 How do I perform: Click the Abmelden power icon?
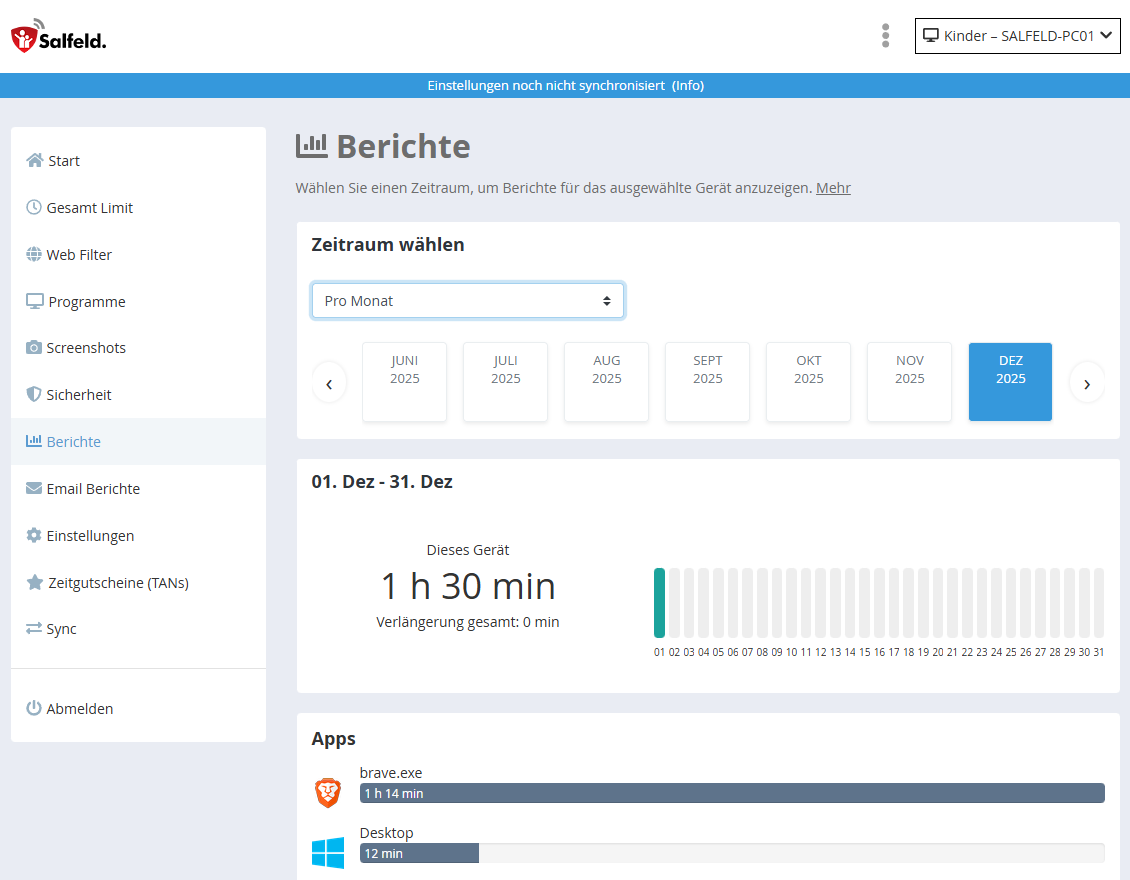(34, 709)
